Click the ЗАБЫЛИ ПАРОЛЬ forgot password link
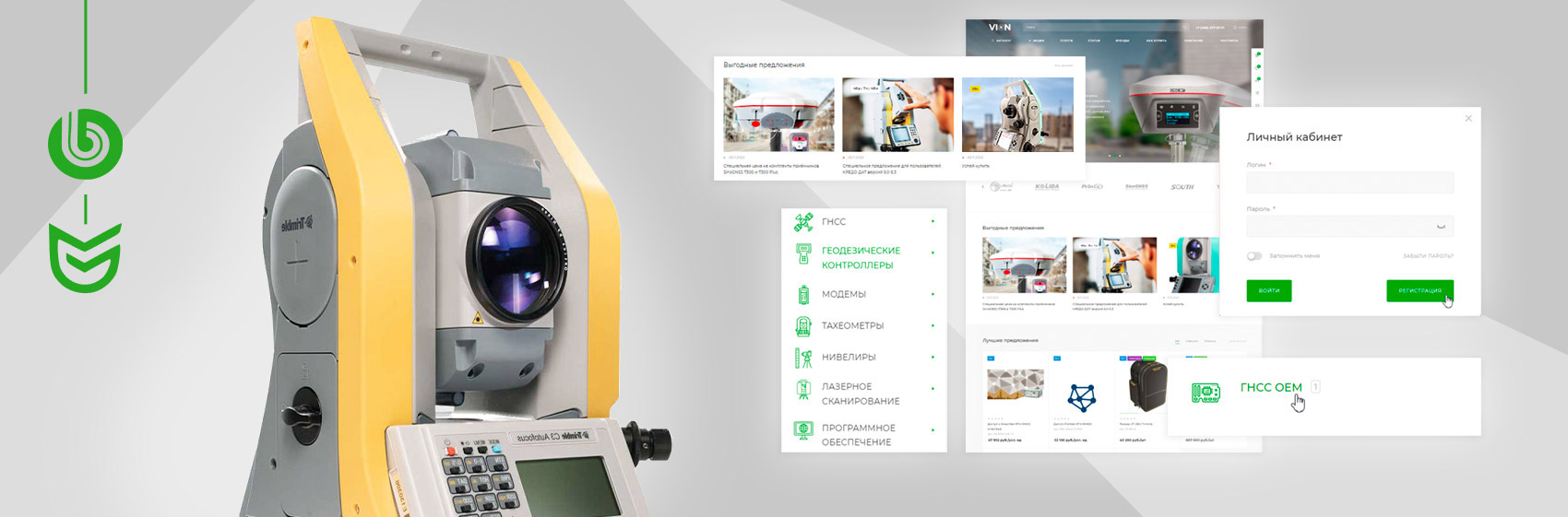 [1427, 256]
